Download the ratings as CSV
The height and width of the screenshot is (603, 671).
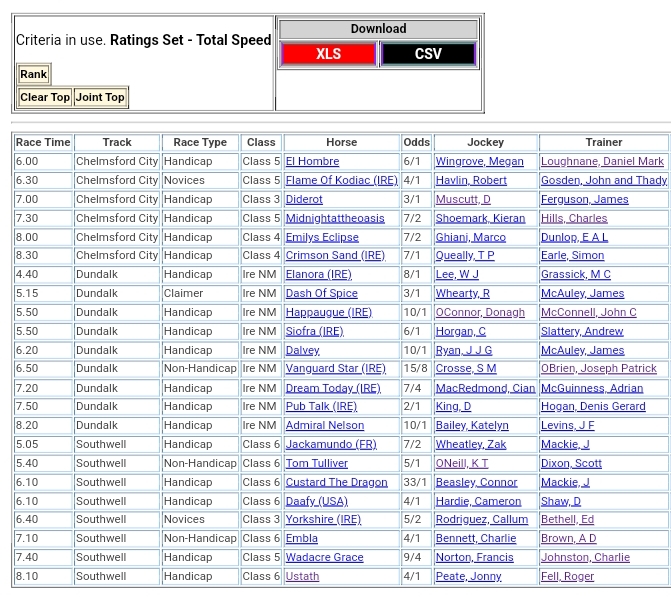click(428, 54)
